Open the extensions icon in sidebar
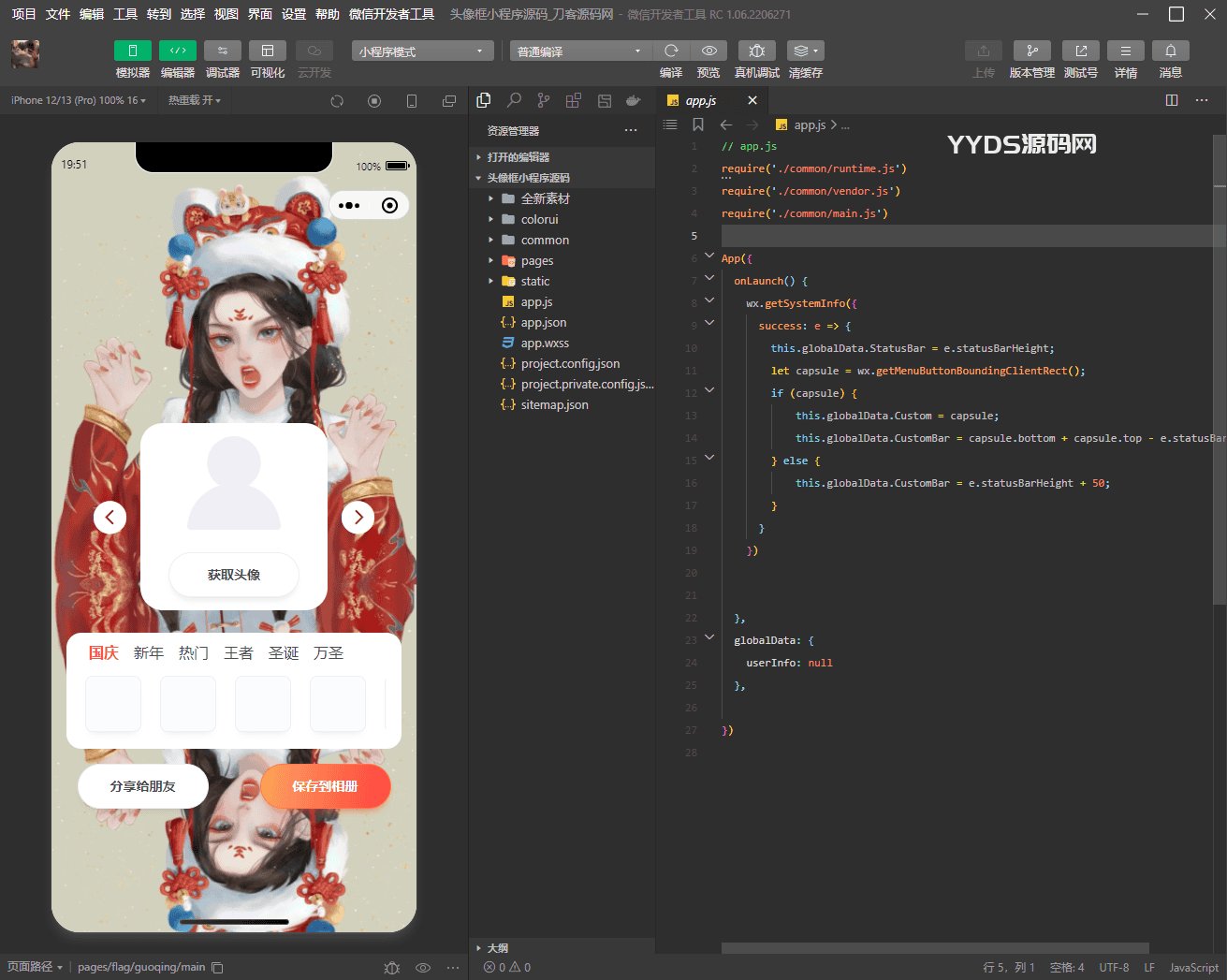 click(x=574, y=100)
